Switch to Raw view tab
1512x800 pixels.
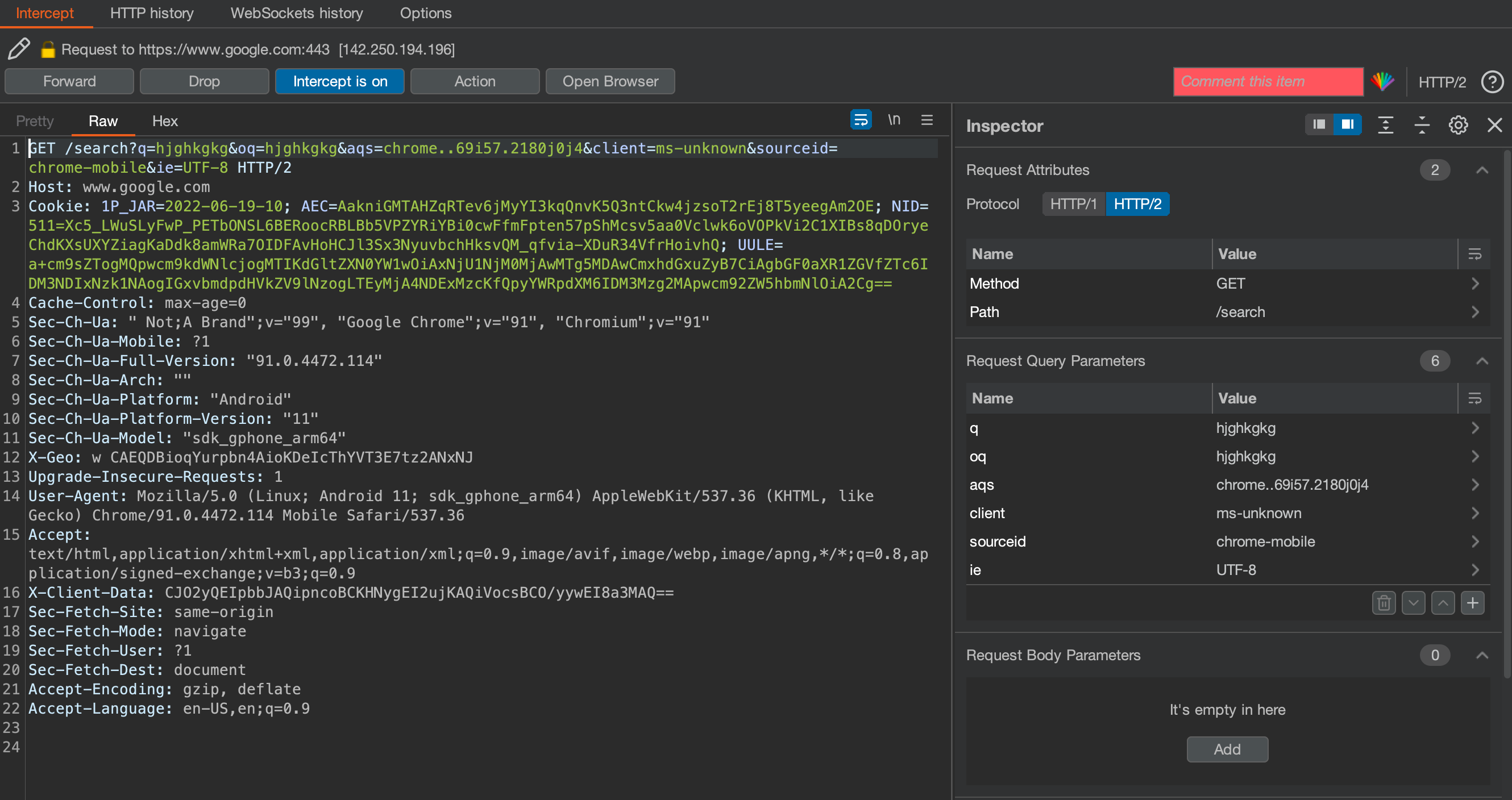coord(103,121)
